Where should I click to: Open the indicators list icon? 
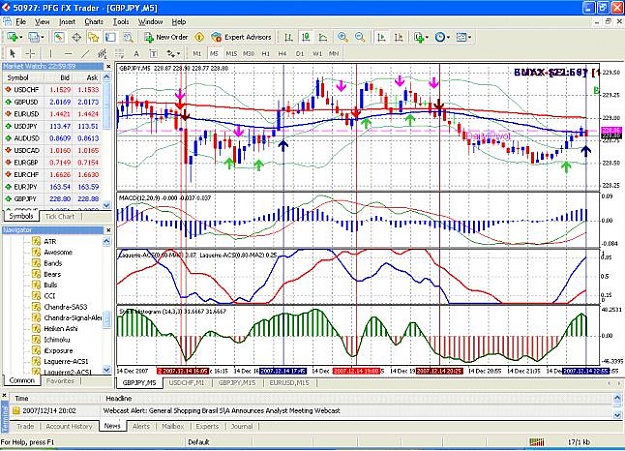tap(418, 37)
